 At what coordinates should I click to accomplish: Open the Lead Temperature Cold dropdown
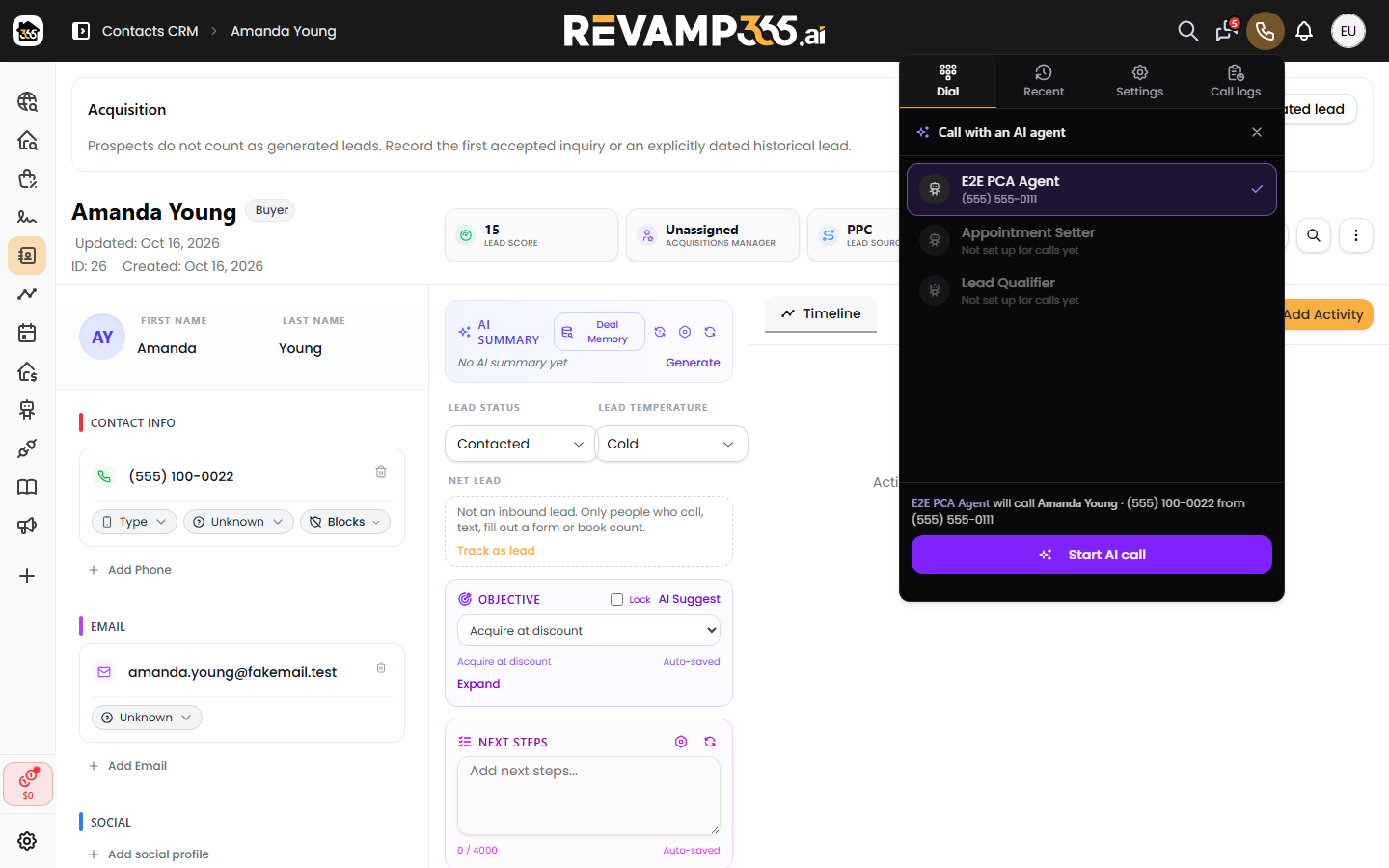point(671,444)
